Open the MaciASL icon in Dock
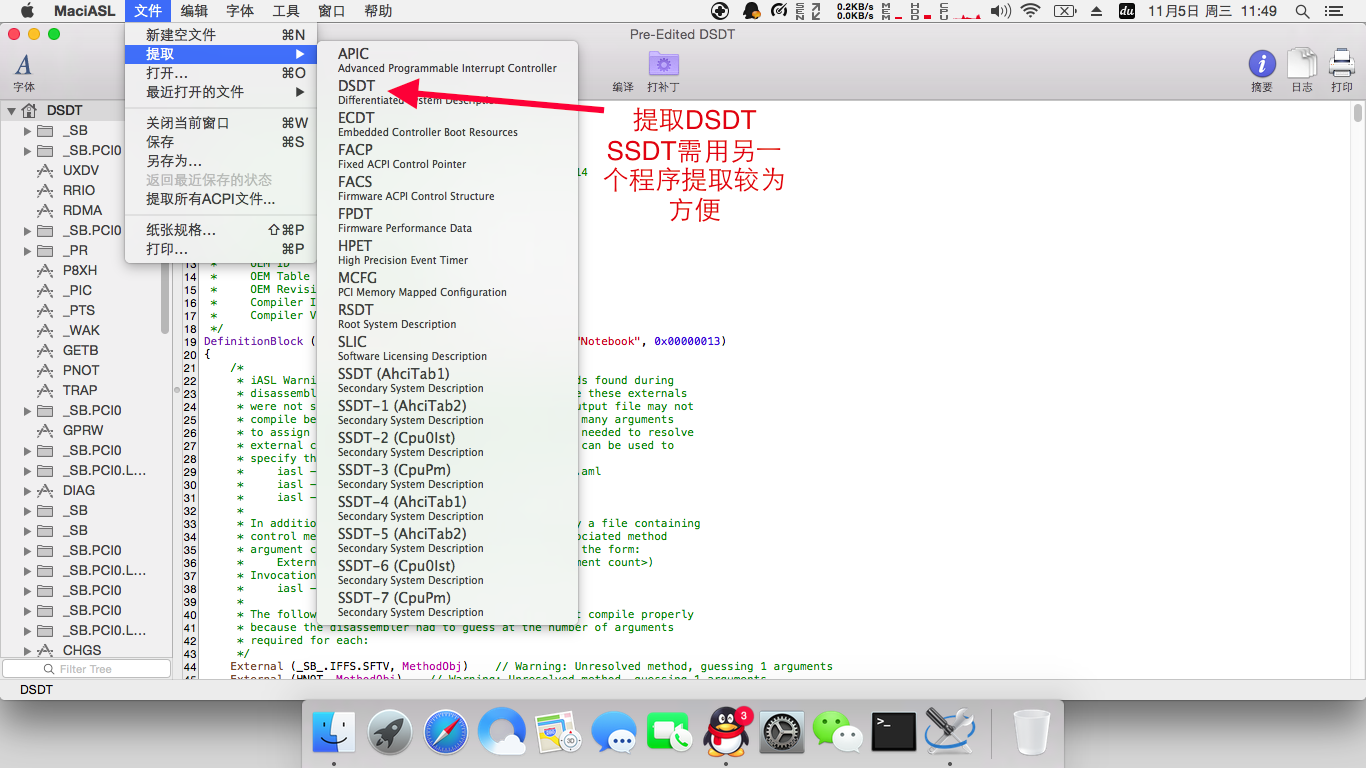The image size is (1366, 768). (x=950, y=732)
